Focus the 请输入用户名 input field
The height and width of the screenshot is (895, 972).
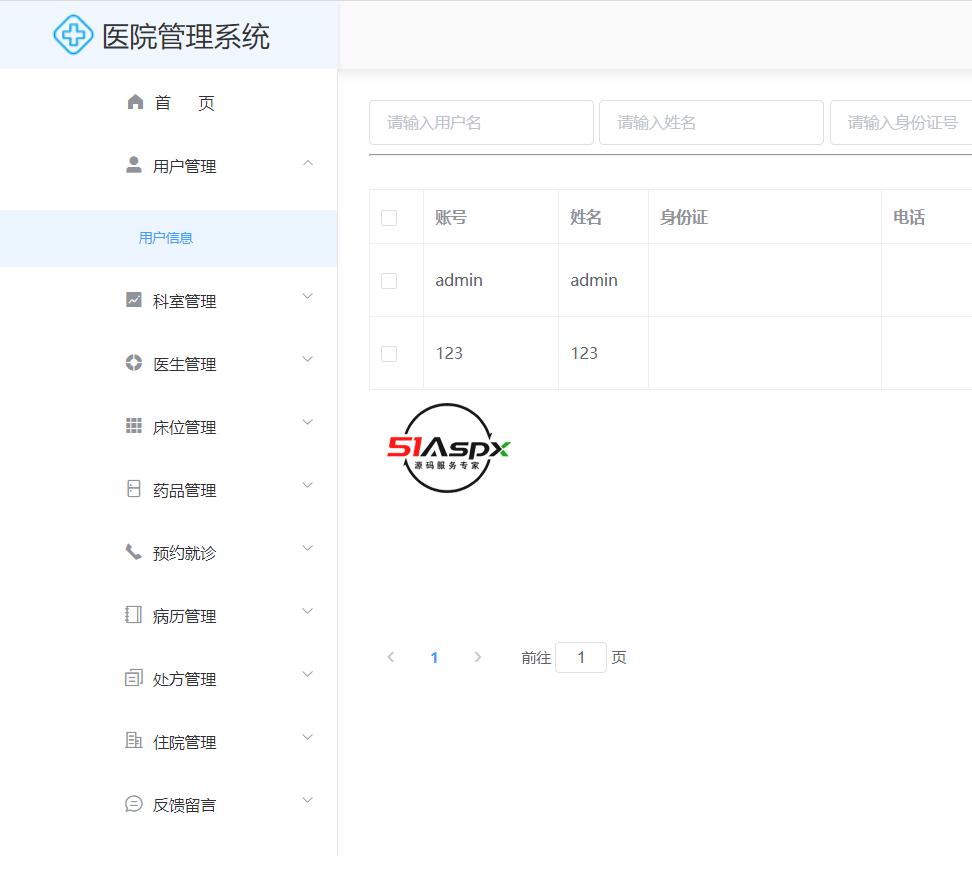tap(481, 123)
